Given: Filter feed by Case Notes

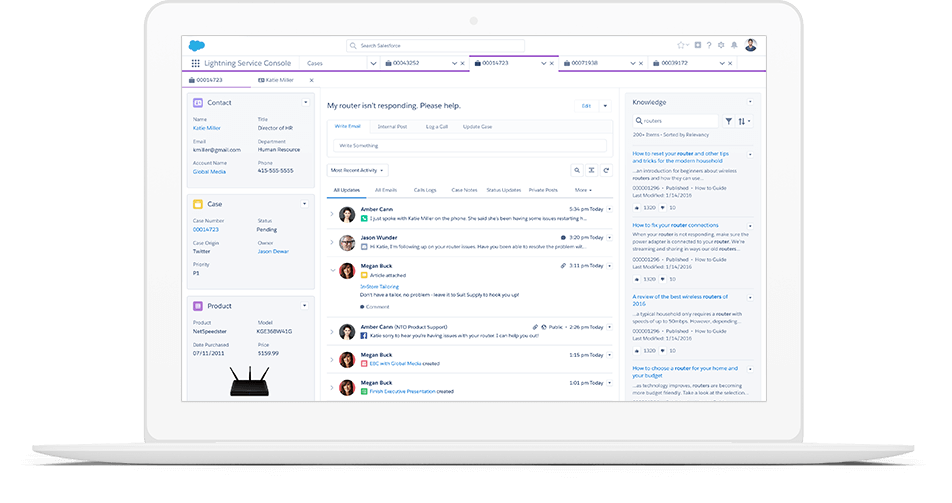Looking at the screenshot, I should 464,190.
